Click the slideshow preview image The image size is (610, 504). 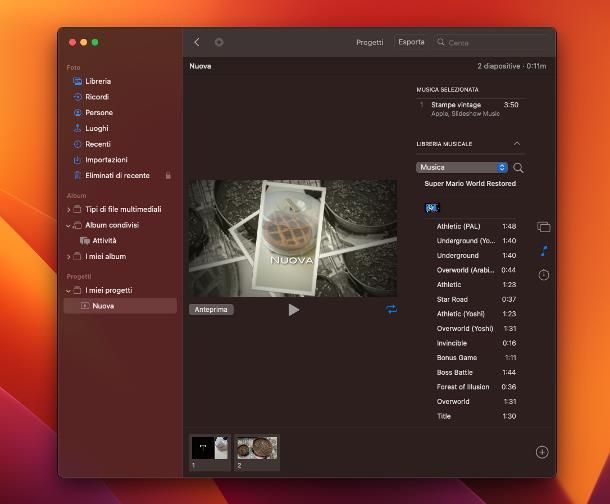(x=293, y=238)
